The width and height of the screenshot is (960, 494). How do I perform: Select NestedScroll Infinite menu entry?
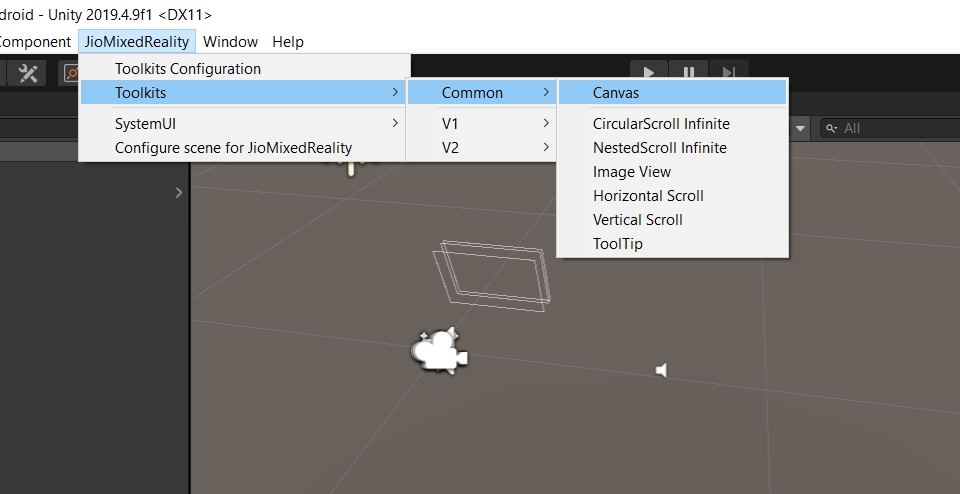660,148
